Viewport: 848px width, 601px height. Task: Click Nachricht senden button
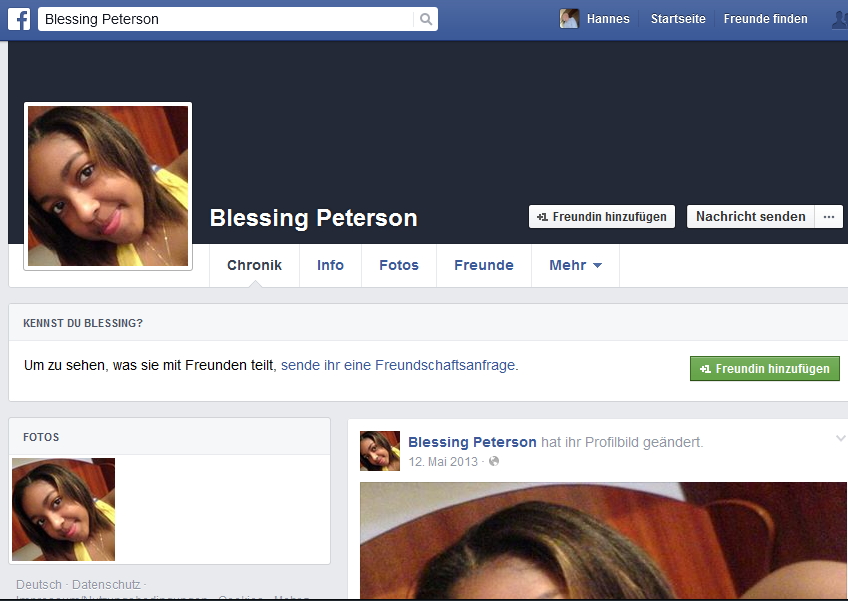pos(750,216)
